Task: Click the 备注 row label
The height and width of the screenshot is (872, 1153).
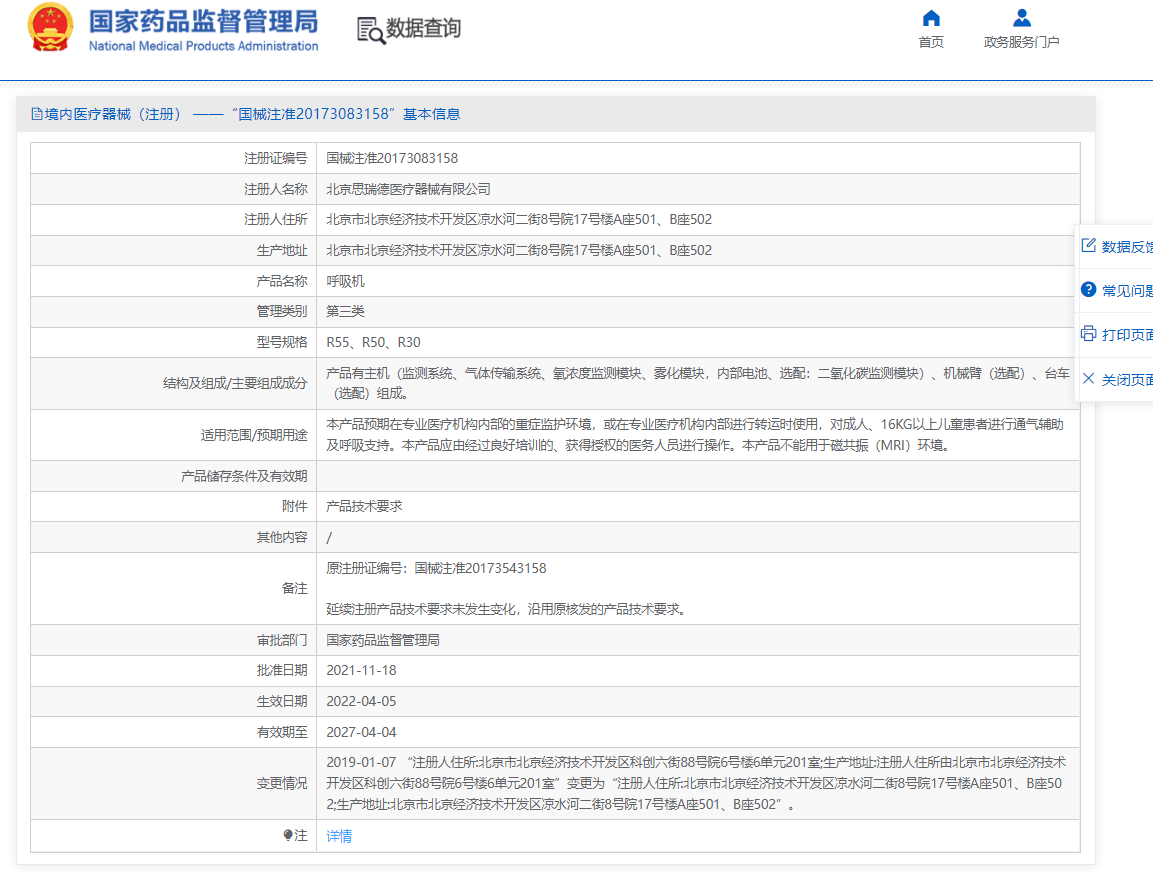Action: (x=295, y=588)
